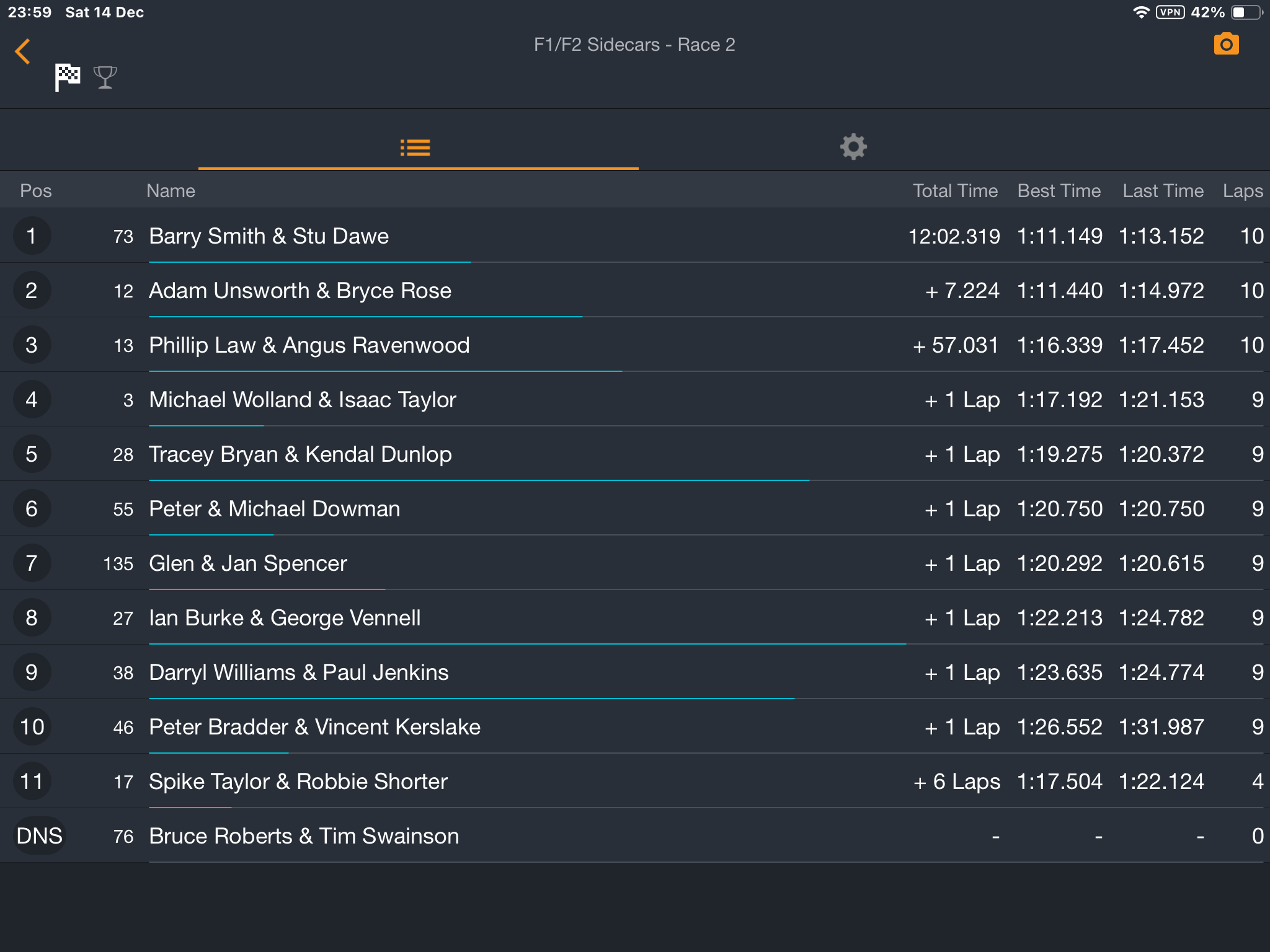Tap the F1/F2 Sidecars - Race 2 title
Screen dimensions: 1270x952
click(x=634, y=45)
